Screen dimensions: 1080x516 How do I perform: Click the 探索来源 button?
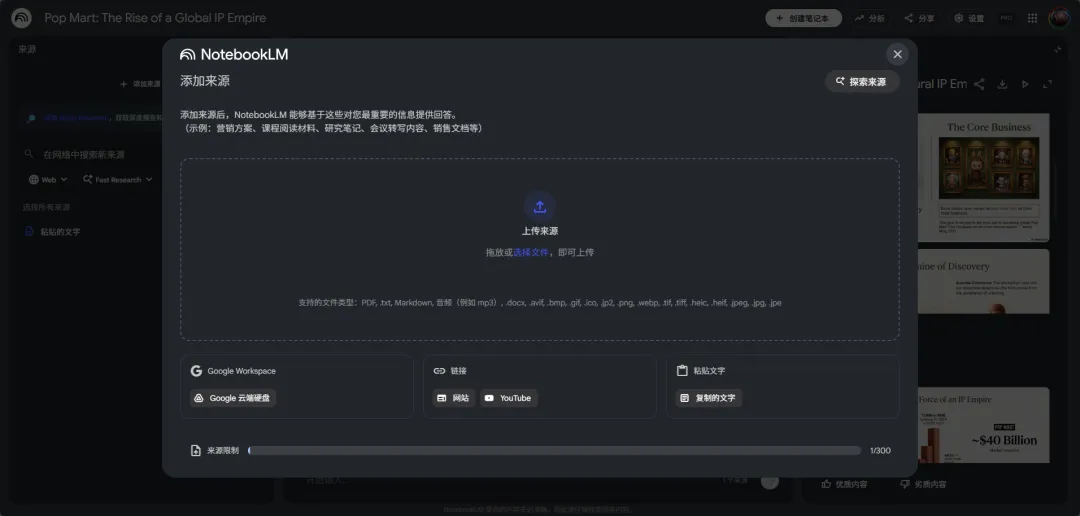(862, 81)
